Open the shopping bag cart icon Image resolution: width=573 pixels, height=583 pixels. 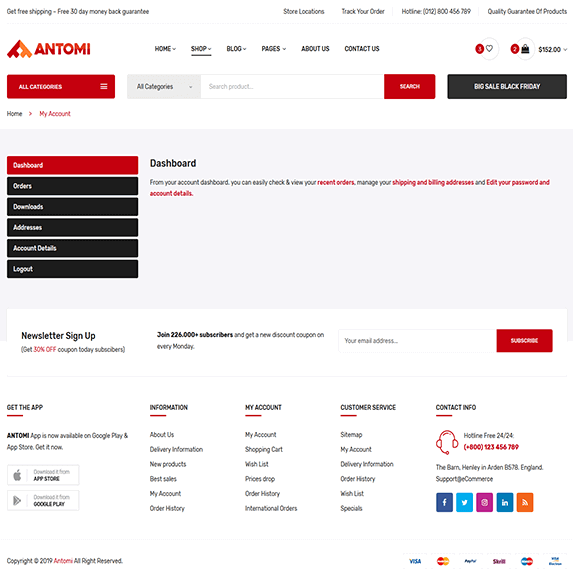click(x=525, y=49)
